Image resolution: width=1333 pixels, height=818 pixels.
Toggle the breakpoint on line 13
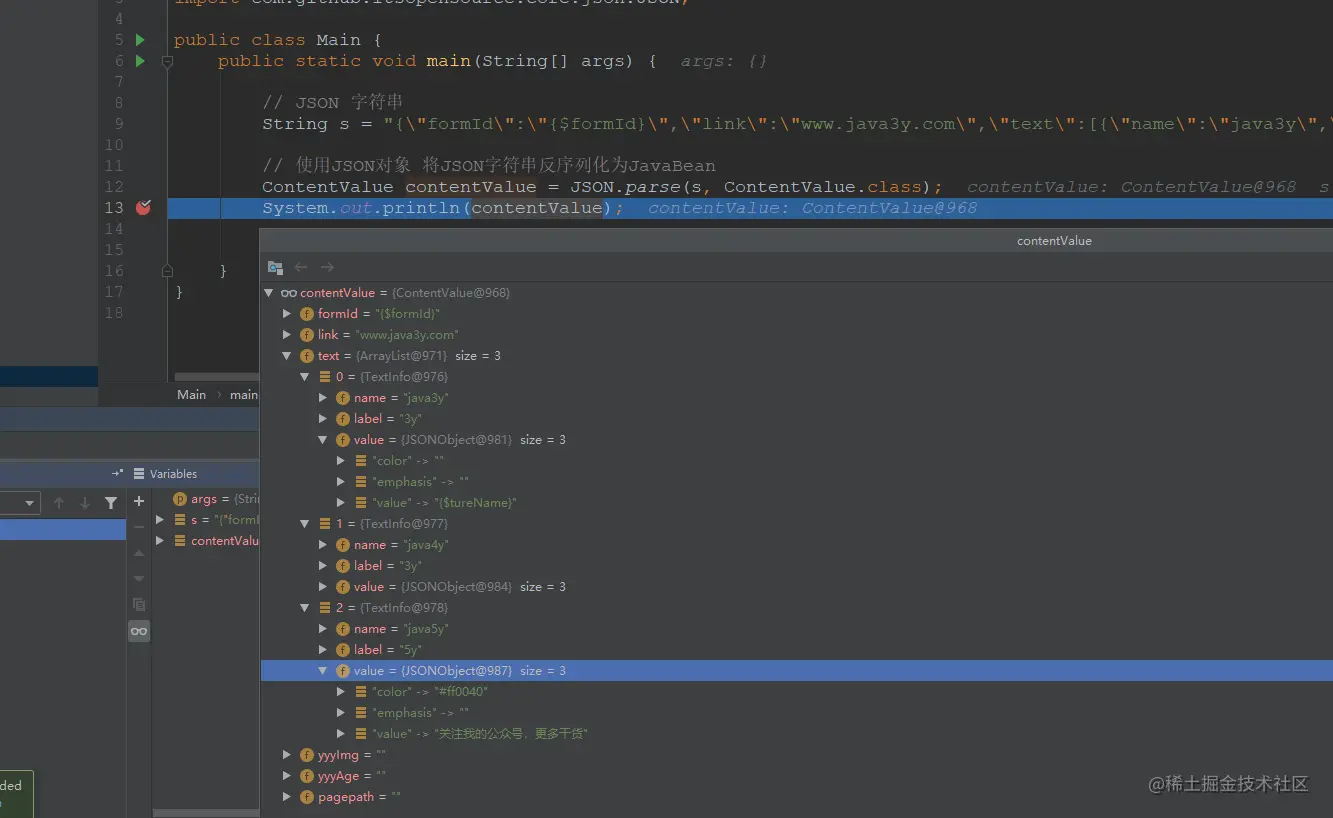[x=143, y=208]
